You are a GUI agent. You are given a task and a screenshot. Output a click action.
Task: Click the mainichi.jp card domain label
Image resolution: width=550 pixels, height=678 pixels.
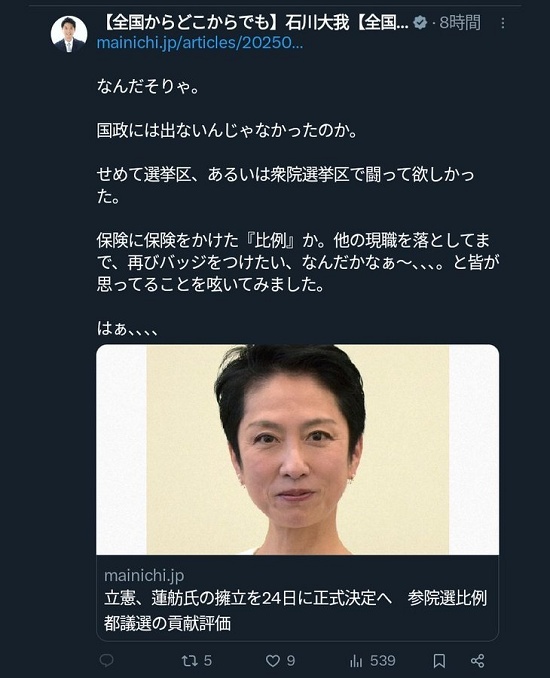pos(144,576)
